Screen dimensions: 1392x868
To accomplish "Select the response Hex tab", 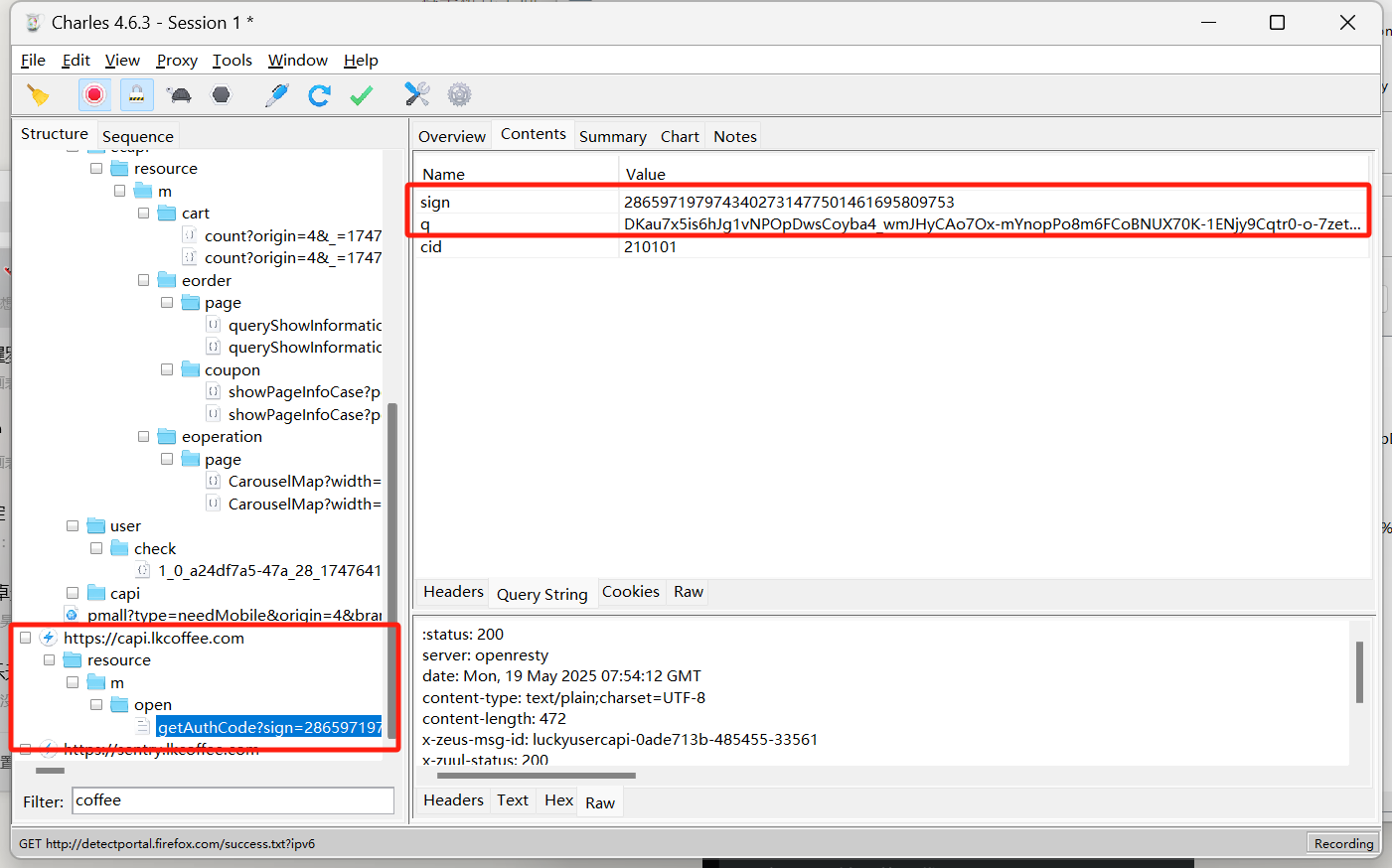I will [x=559, y=800].
